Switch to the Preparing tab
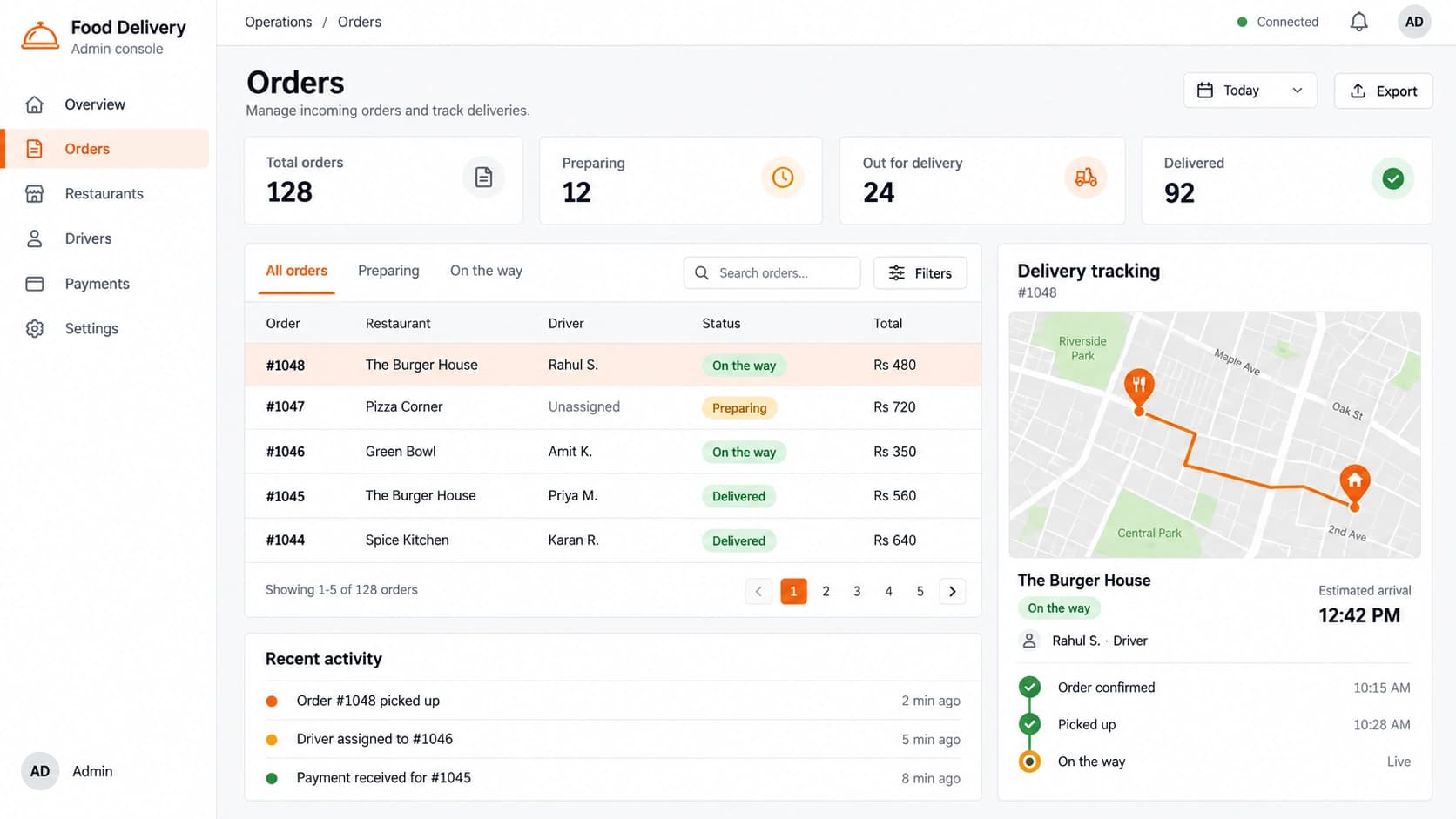 point(388,271)
